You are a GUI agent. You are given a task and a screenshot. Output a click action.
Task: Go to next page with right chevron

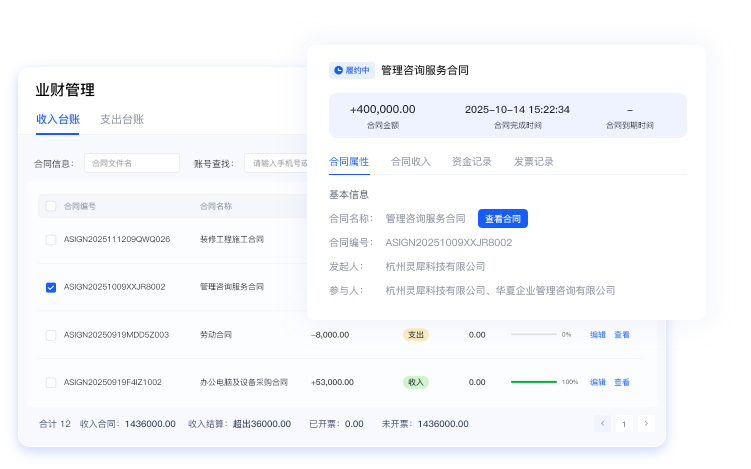pyautogui.click(x=646, y=423)
